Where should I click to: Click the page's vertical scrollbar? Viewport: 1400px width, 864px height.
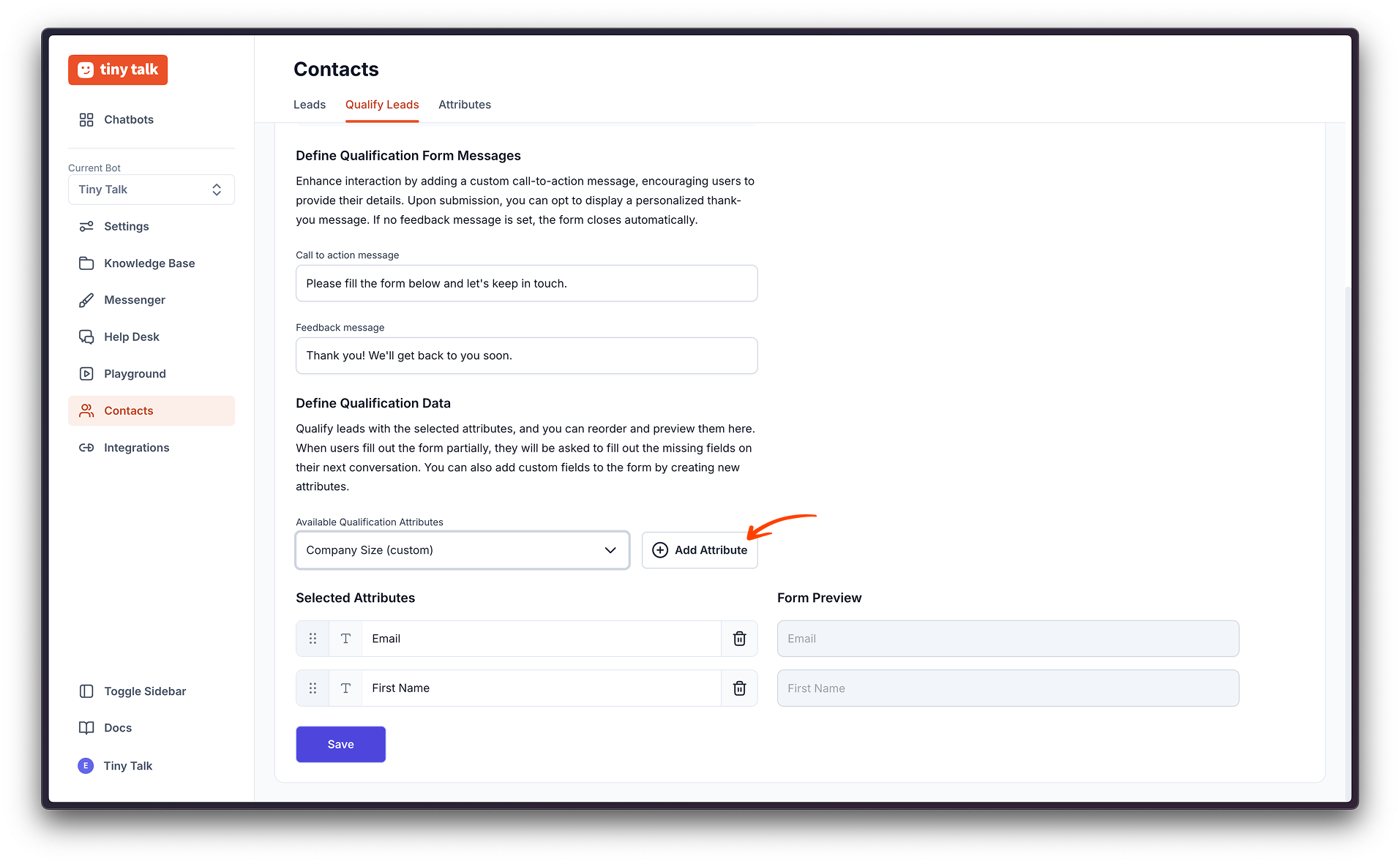[x=1347, y=512]
